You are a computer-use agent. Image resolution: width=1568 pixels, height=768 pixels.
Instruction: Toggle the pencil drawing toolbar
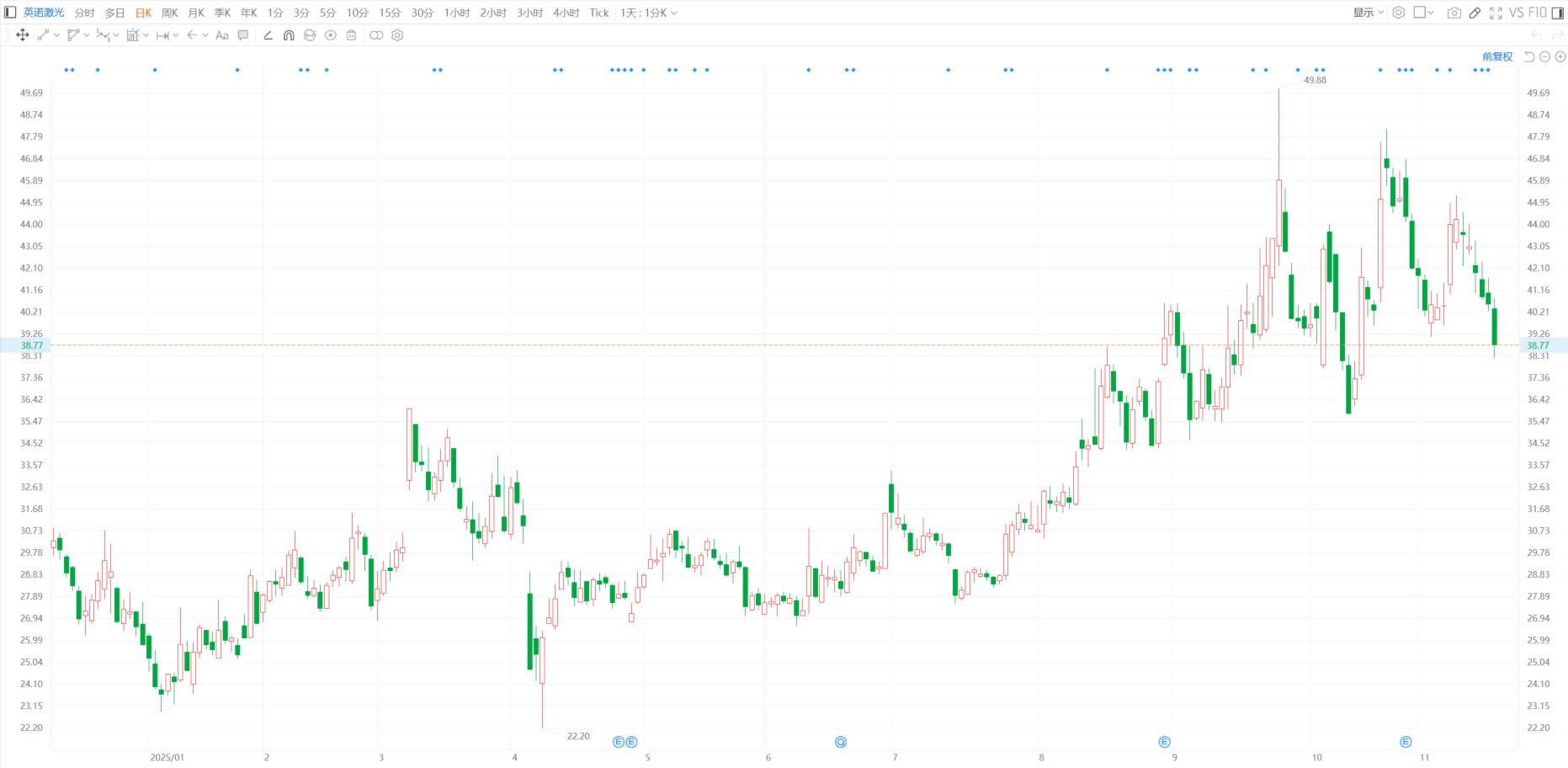[1475, 13]
